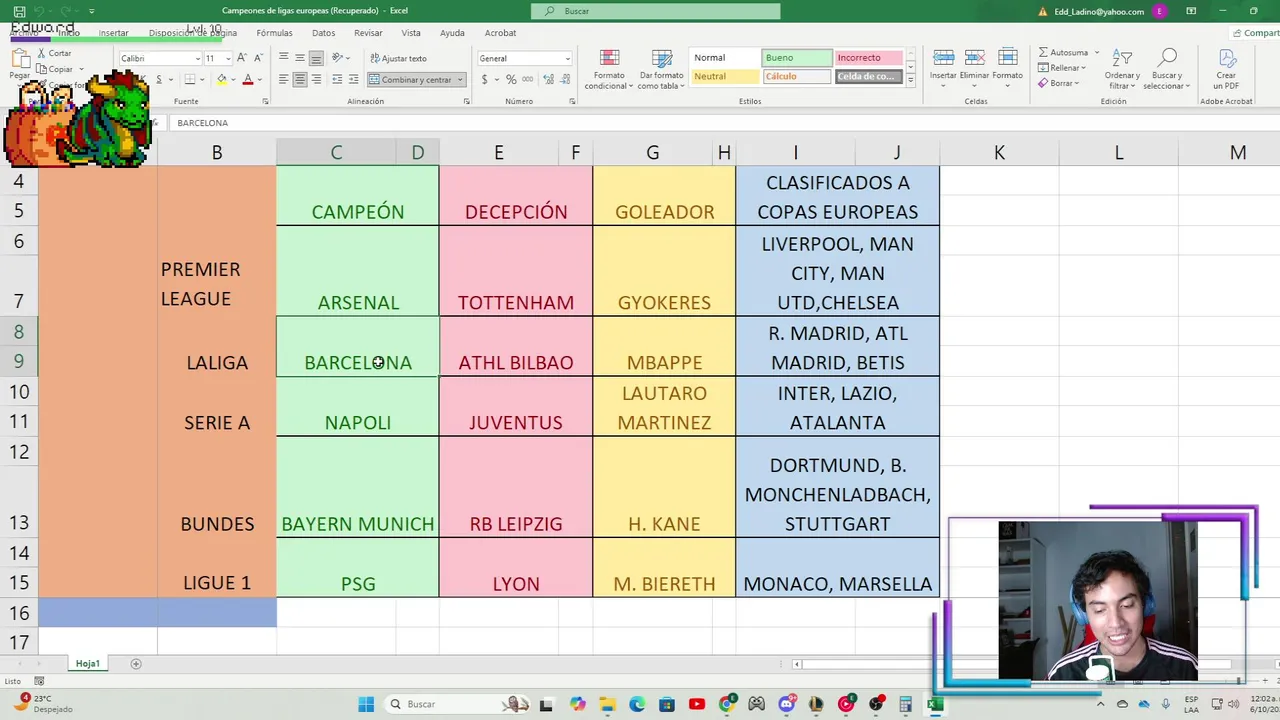
Task: Open the font name dropdown
Action: pyautogui.click(x=197, y=58)
